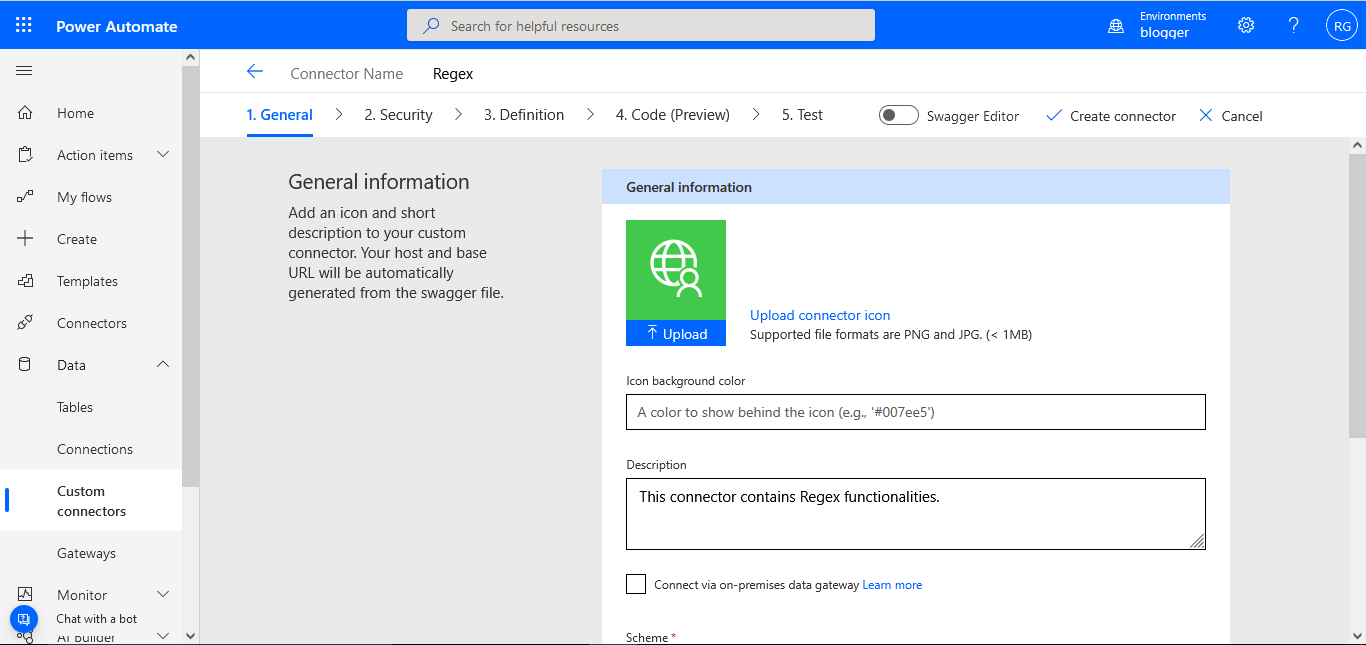Click the Monitor chart icon
The width and height of the screenshot is (1366, 645).
(x=26, y=595)
